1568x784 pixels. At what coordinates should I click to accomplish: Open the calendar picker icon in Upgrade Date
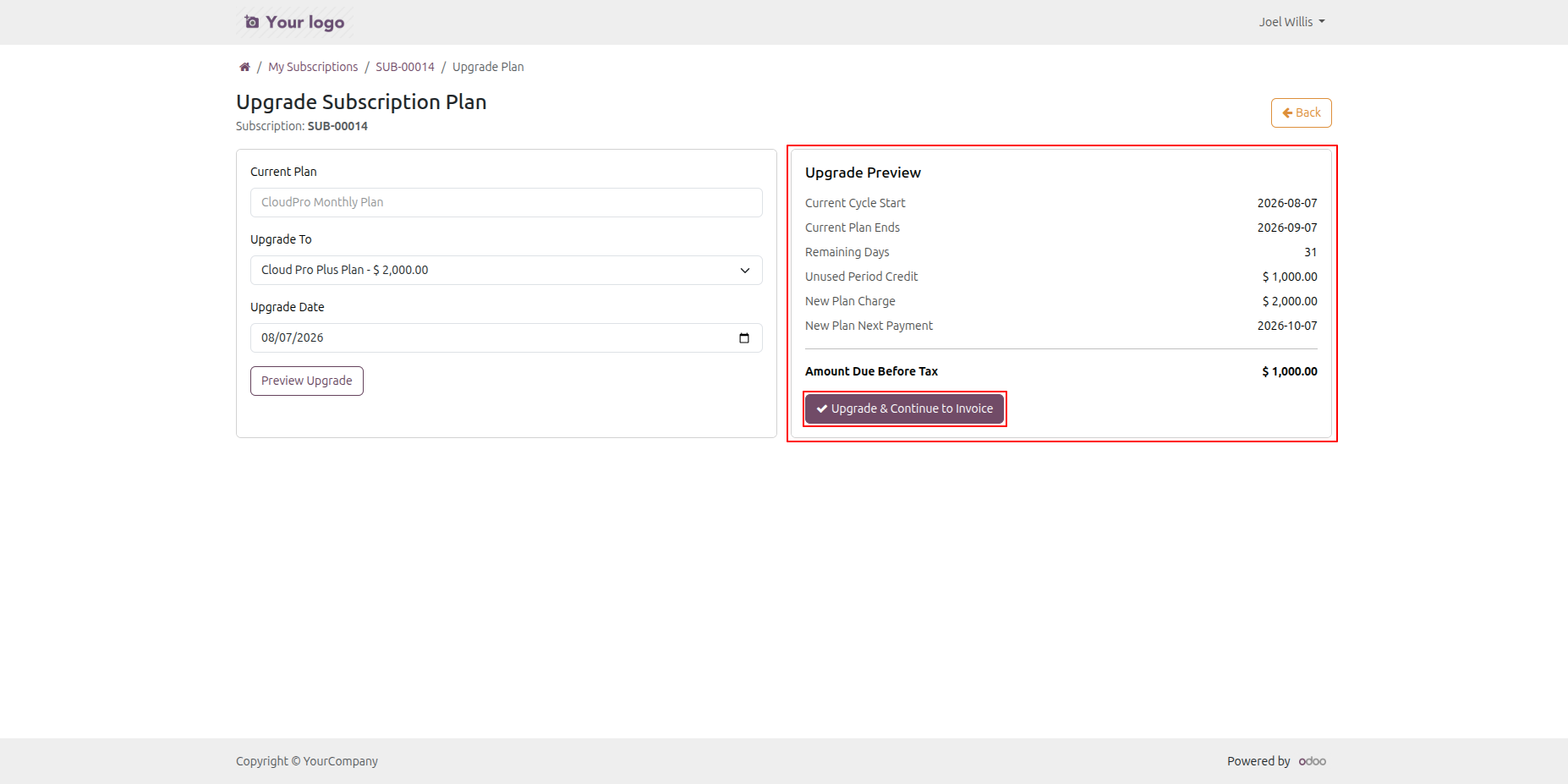744,338
